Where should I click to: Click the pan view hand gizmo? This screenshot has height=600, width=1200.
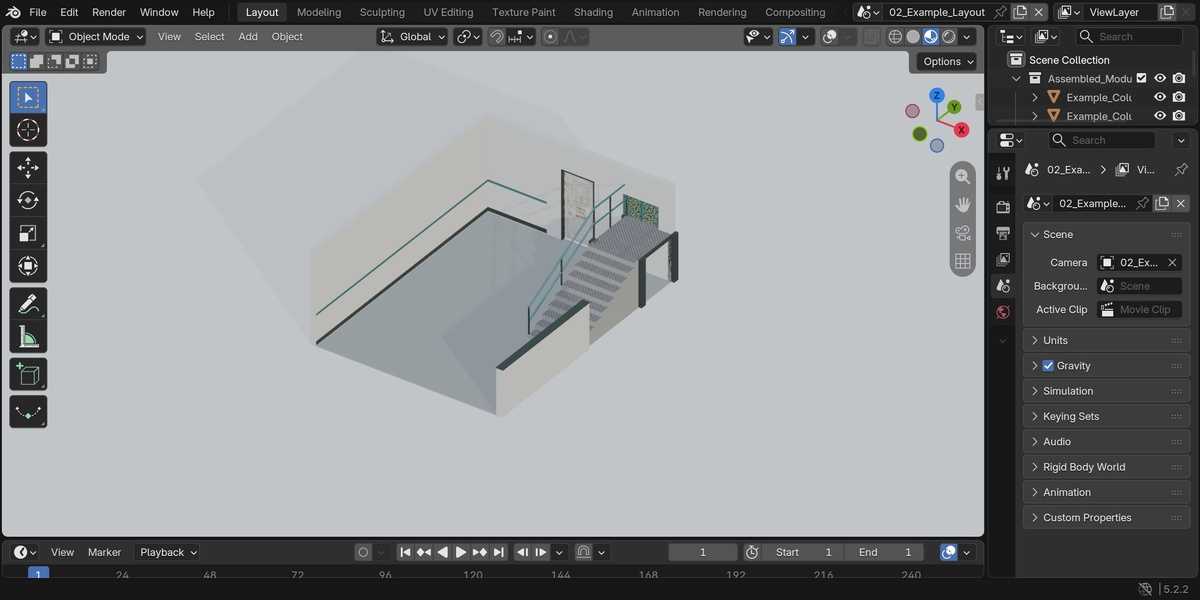pyautogui.click(x=963, y=204)
